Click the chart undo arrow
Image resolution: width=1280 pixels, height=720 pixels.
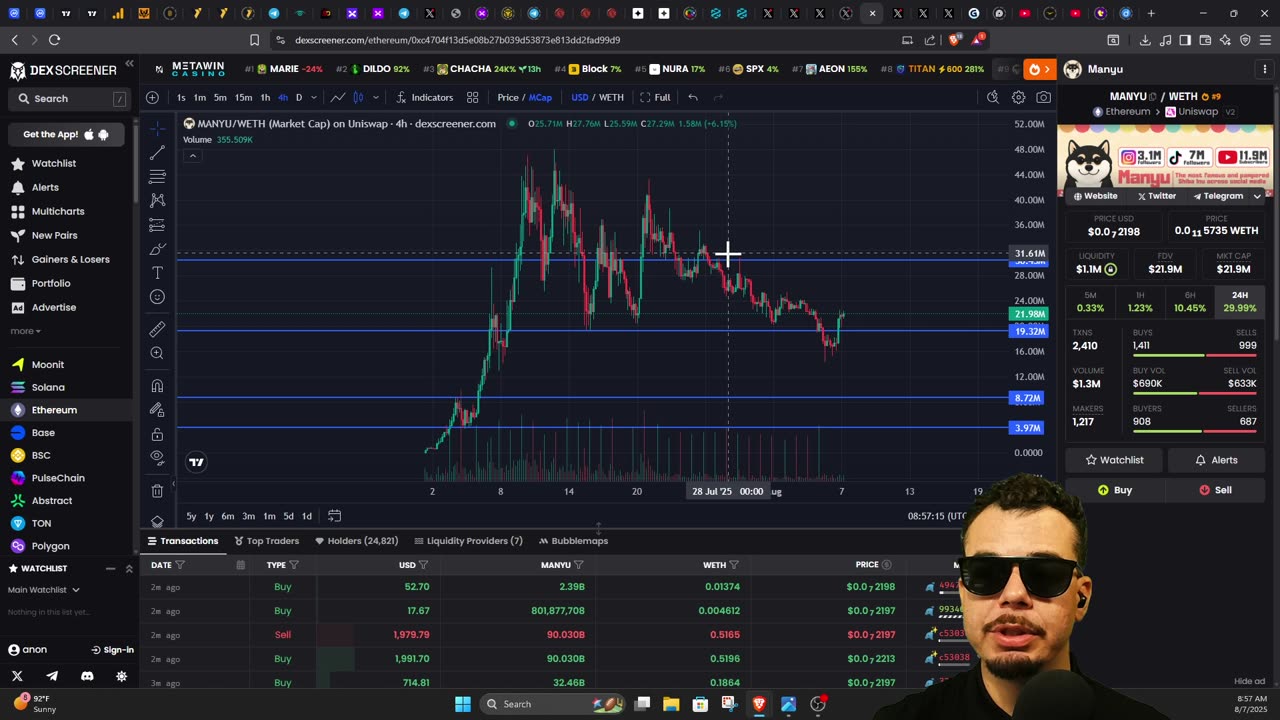[692, 97]
